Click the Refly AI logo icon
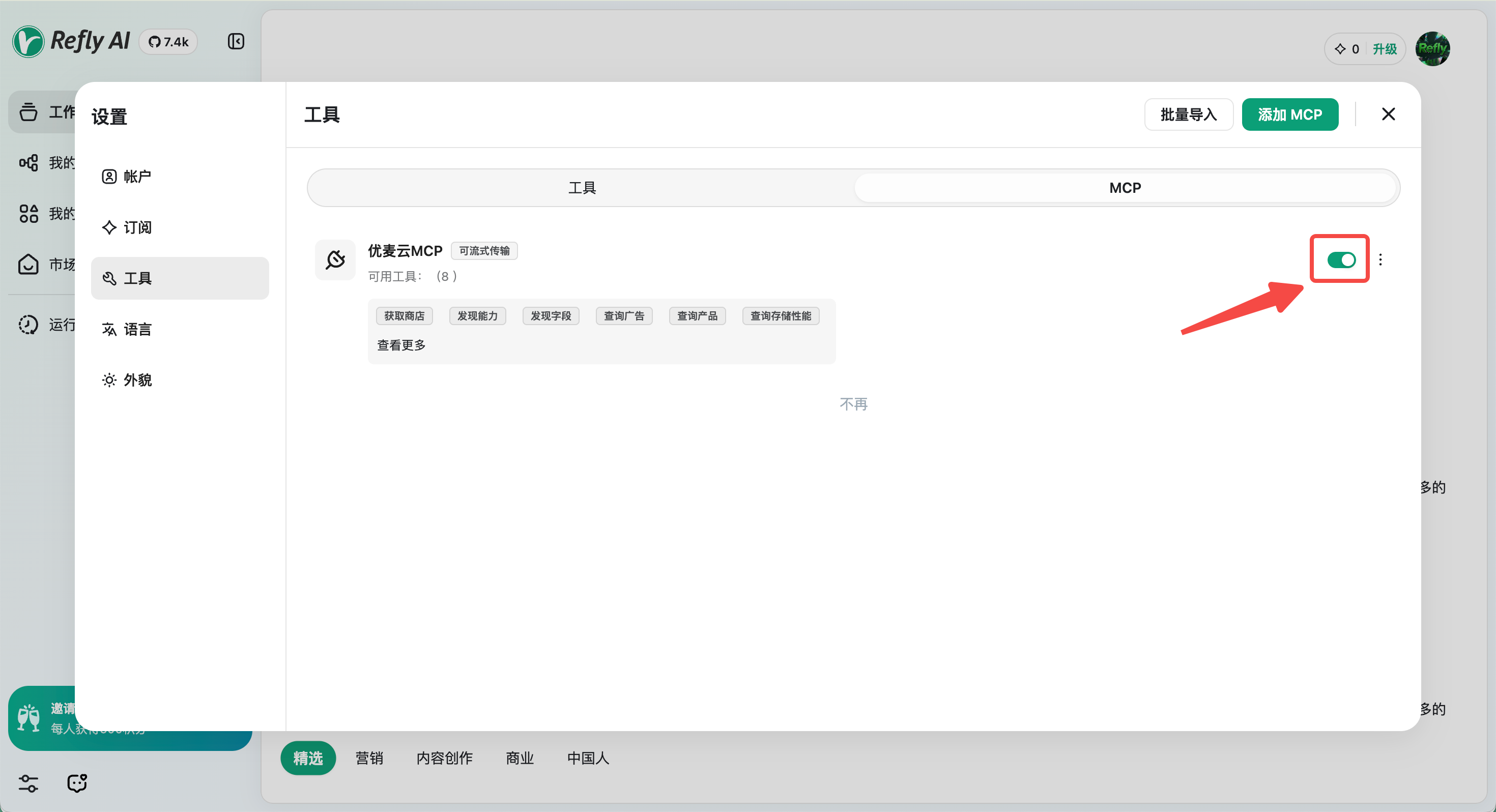This screenshot has width=1496, height=812. (x=28, y=41)
